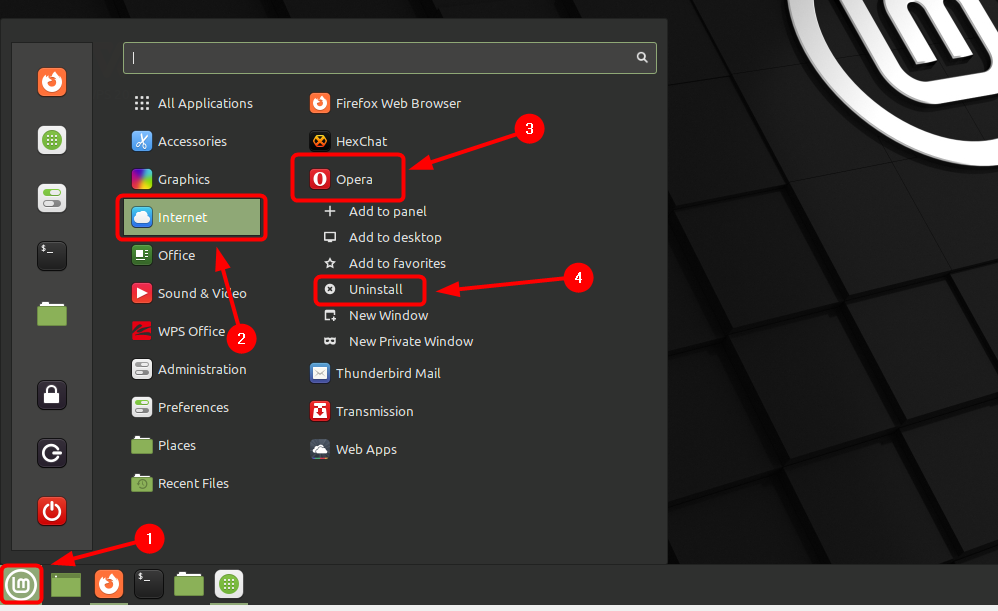Click the search magnifier icon
This screenshot has height=611, width=998.
[642, 57]
